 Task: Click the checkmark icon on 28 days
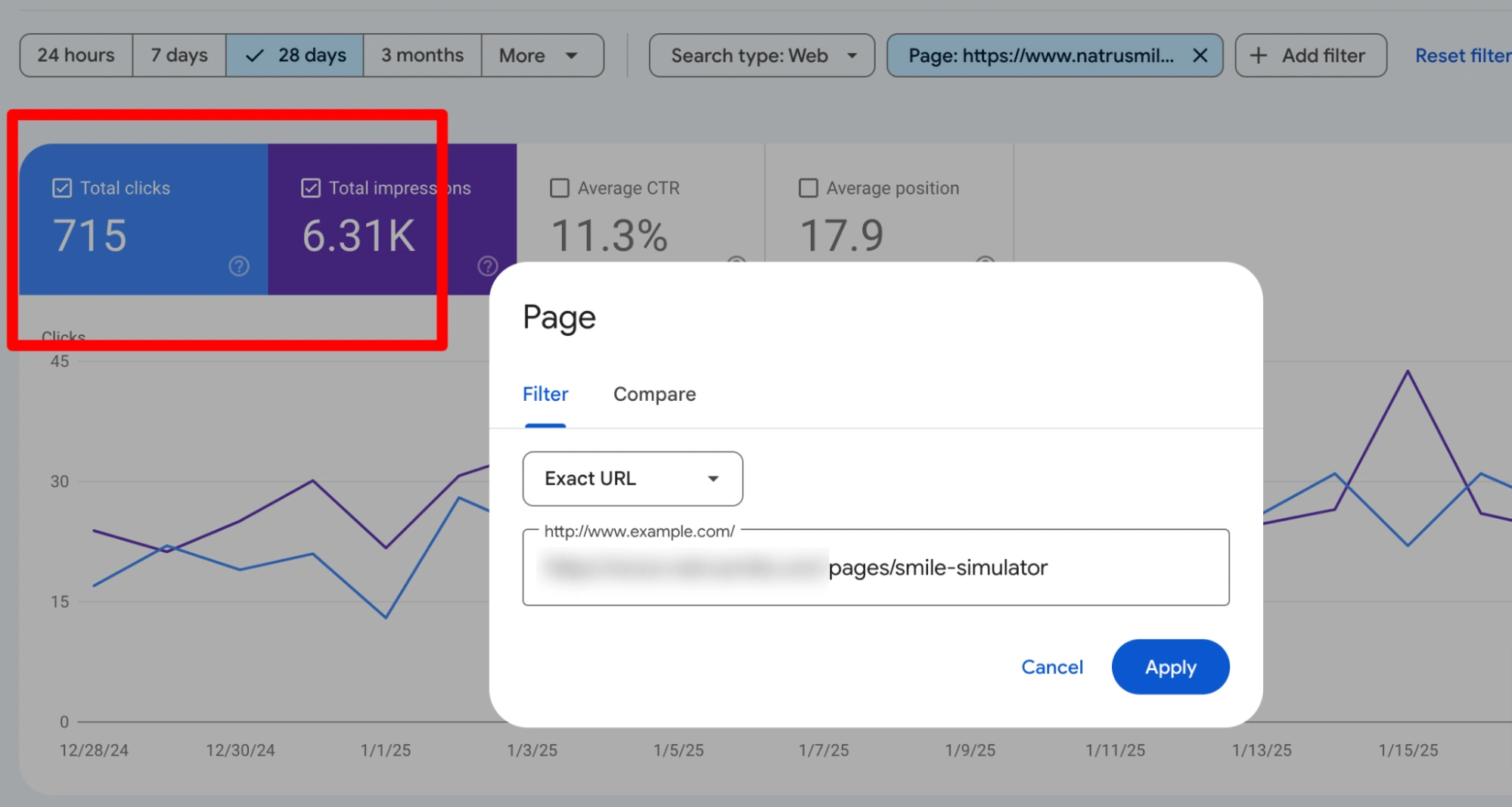click(x=255, y=55)
